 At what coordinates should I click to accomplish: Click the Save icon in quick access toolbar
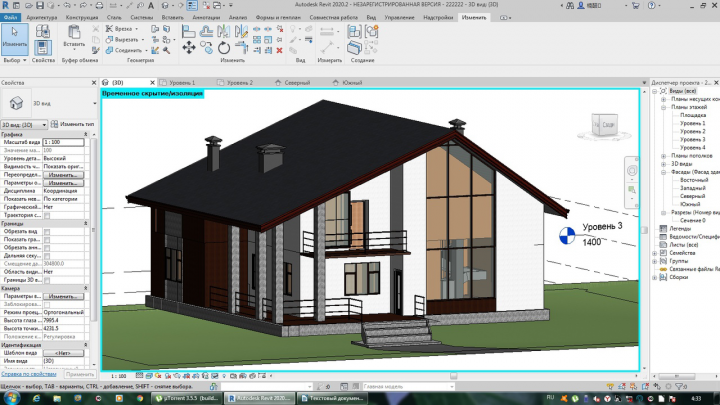pyautogui.click(x=40, y=6)
